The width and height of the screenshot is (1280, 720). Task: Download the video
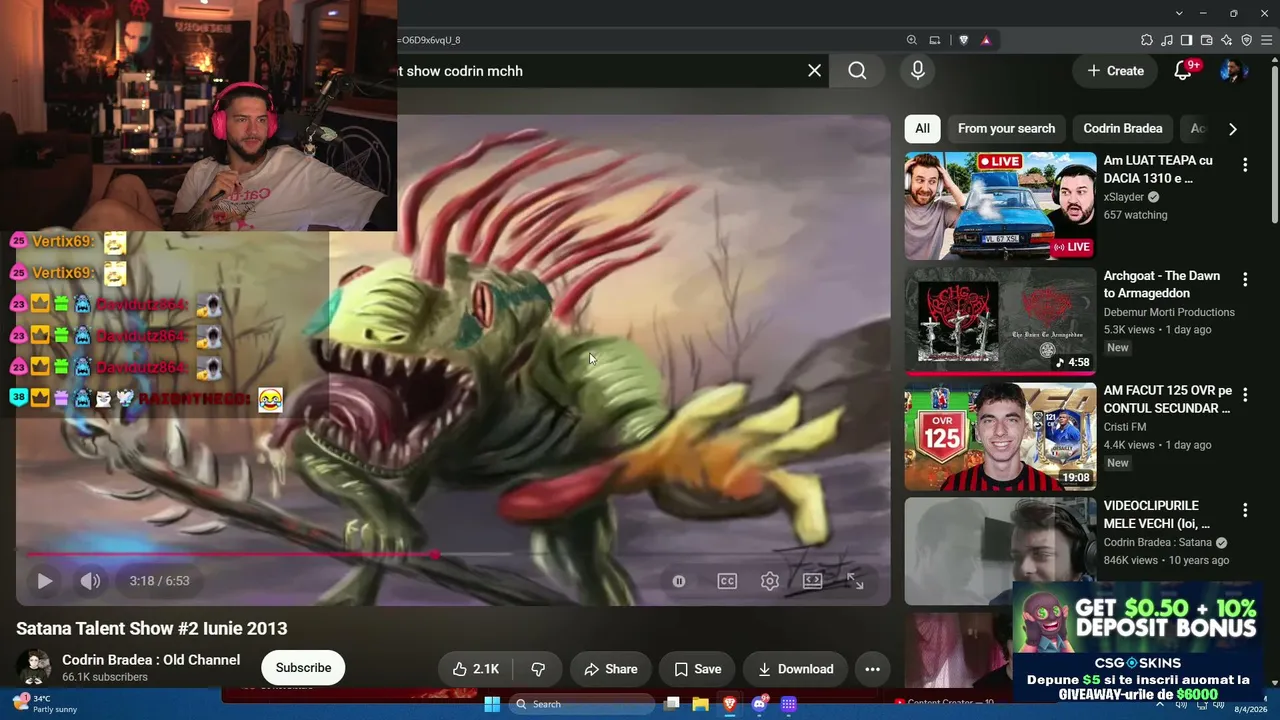pyautogui.click(x=796, y=669)
